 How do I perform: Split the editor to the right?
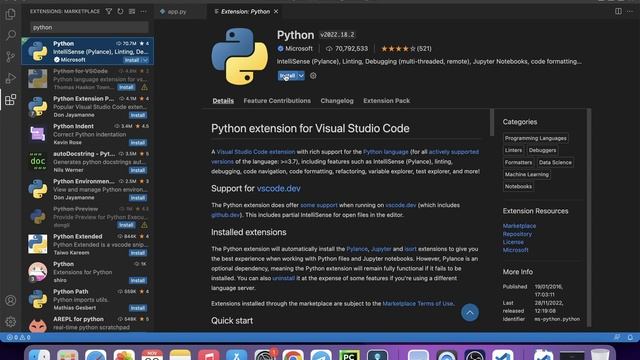coord(618,11)
